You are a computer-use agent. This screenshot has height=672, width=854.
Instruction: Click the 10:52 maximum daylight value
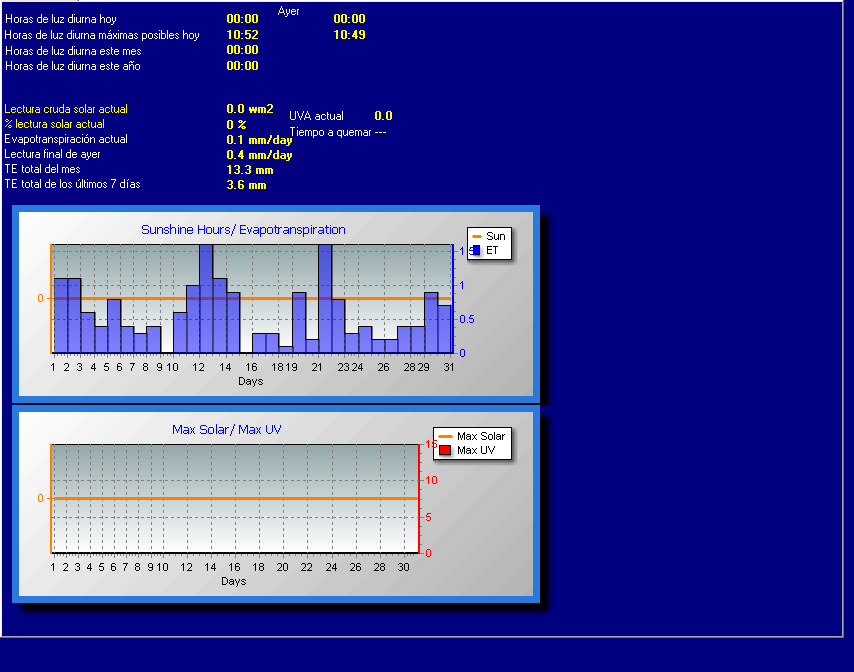pos(242,35)
